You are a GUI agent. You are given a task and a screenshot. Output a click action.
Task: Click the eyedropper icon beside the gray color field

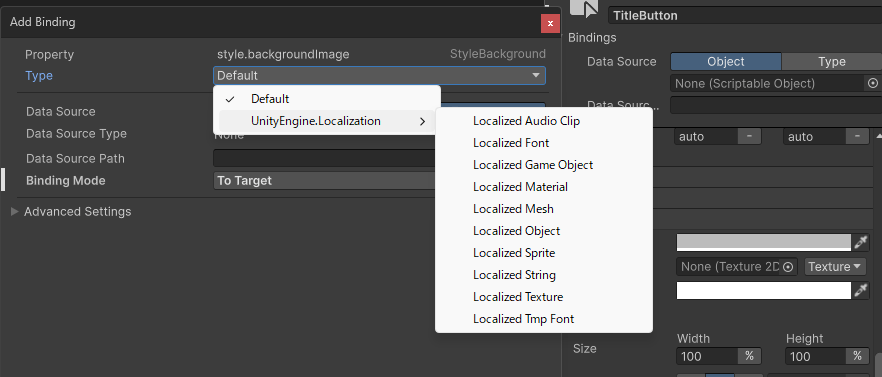coord(861,243)
